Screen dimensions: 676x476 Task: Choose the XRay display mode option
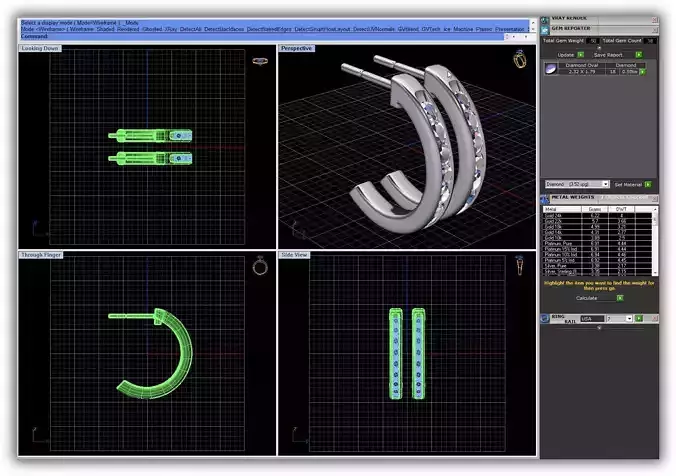pyautogui.click(x=171, y=29)
